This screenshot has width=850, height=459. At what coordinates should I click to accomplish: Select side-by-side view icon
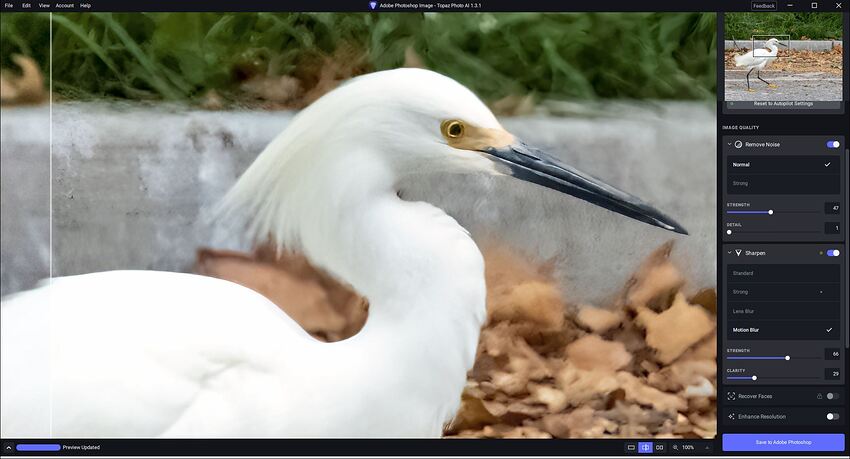[x=659, y=447]
